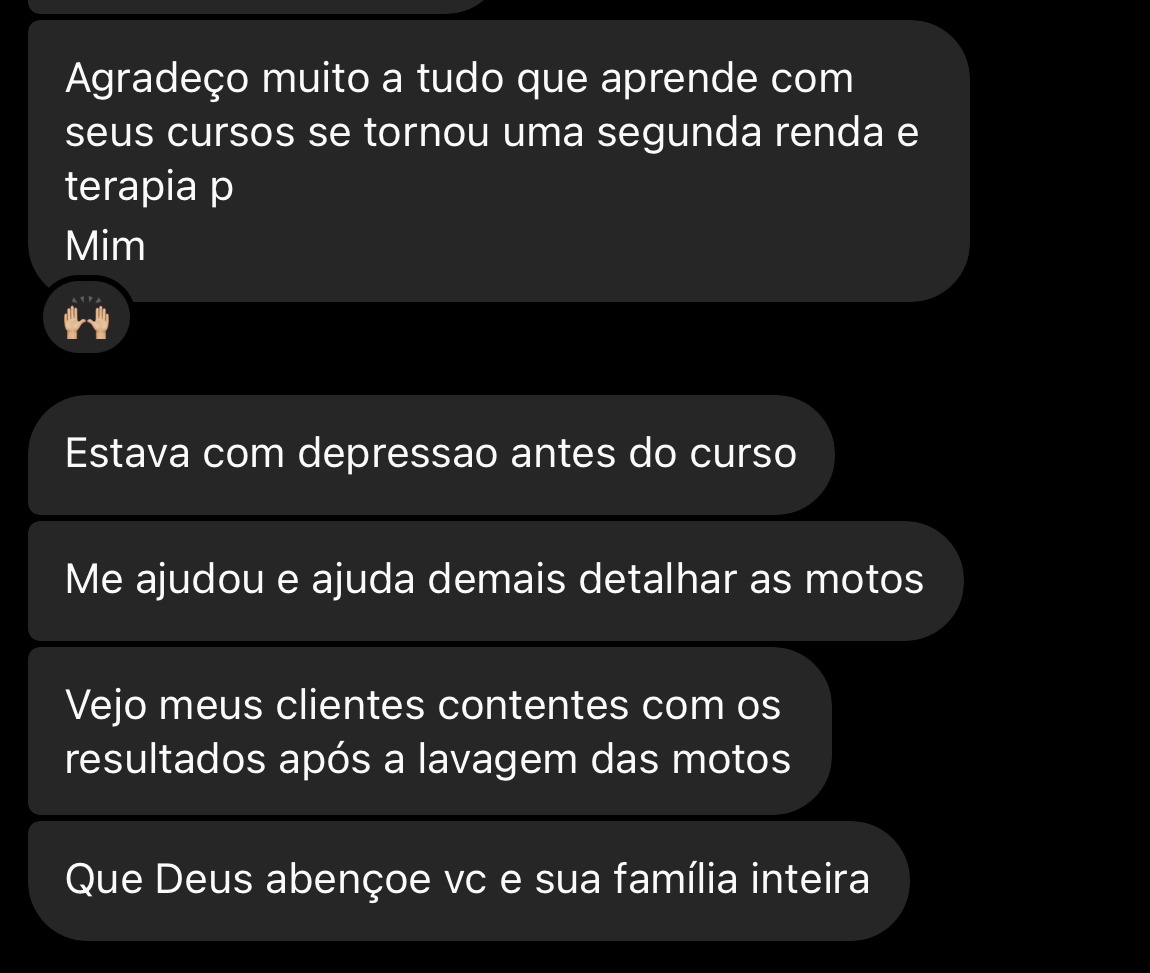Click the word 'detalhar' in the motos message
This screenshot has height=973, width=1150.
[x=657, y=579]
